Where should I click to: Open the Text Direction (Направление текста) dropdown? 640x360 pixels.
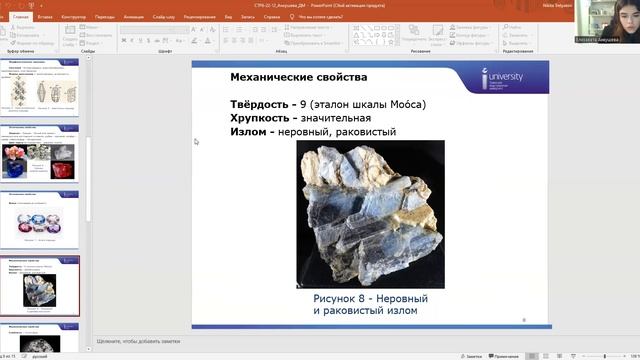(309, 27)
